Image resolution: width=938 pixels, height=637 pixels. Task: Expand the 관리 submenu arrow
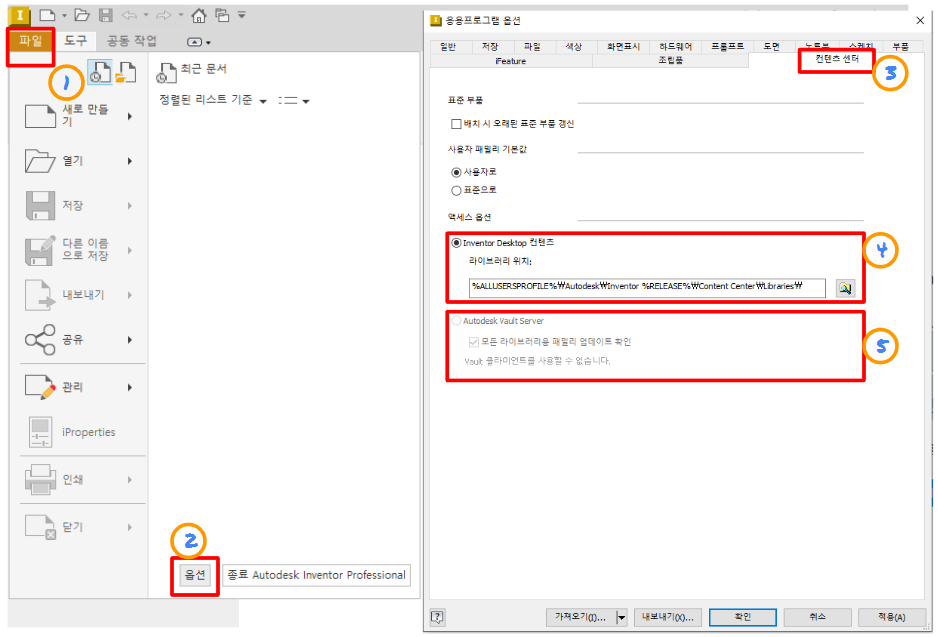click(130, 387)
